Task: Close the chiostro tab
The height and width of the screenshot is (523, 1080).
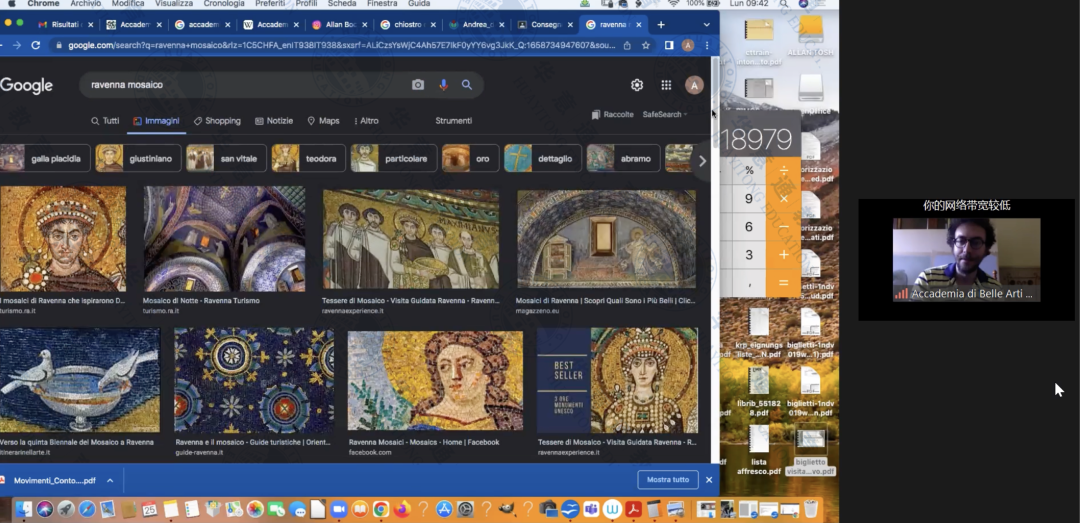Action: click(x=433, y=25)
